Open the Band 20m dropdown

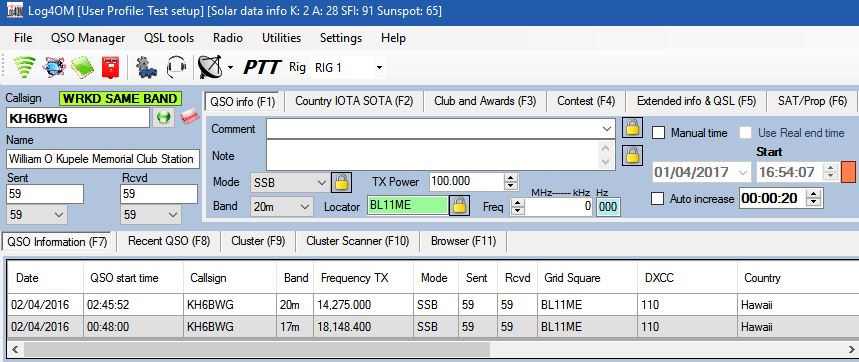(306, 206)
